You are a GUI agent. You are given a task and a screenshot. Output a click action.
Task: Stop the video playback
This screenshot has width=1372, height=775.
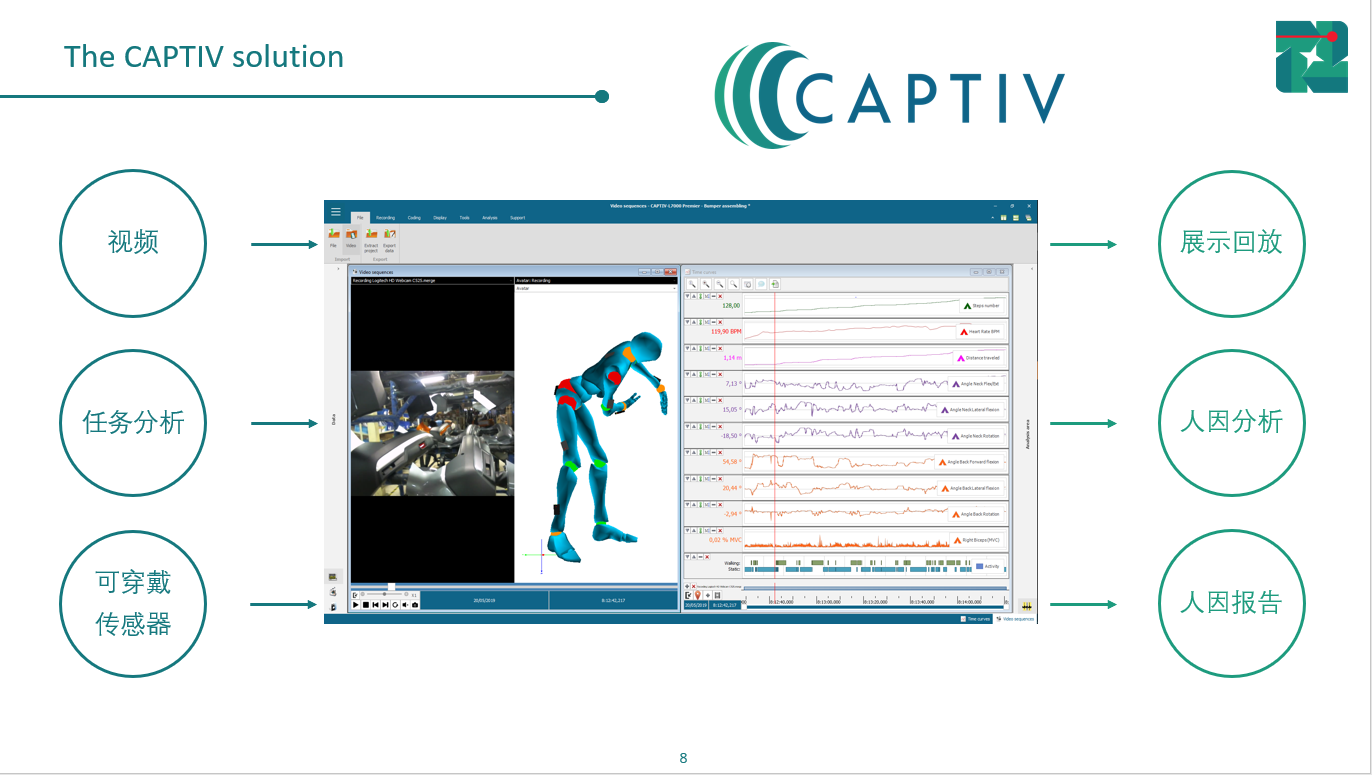[x=365, y=605]
